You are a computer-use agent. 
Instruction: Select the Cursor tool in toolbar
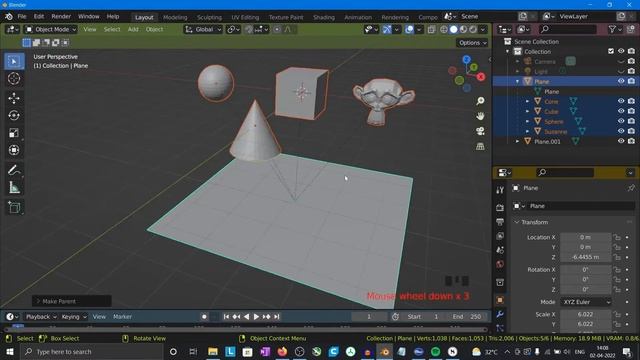(x=14, y=78)
